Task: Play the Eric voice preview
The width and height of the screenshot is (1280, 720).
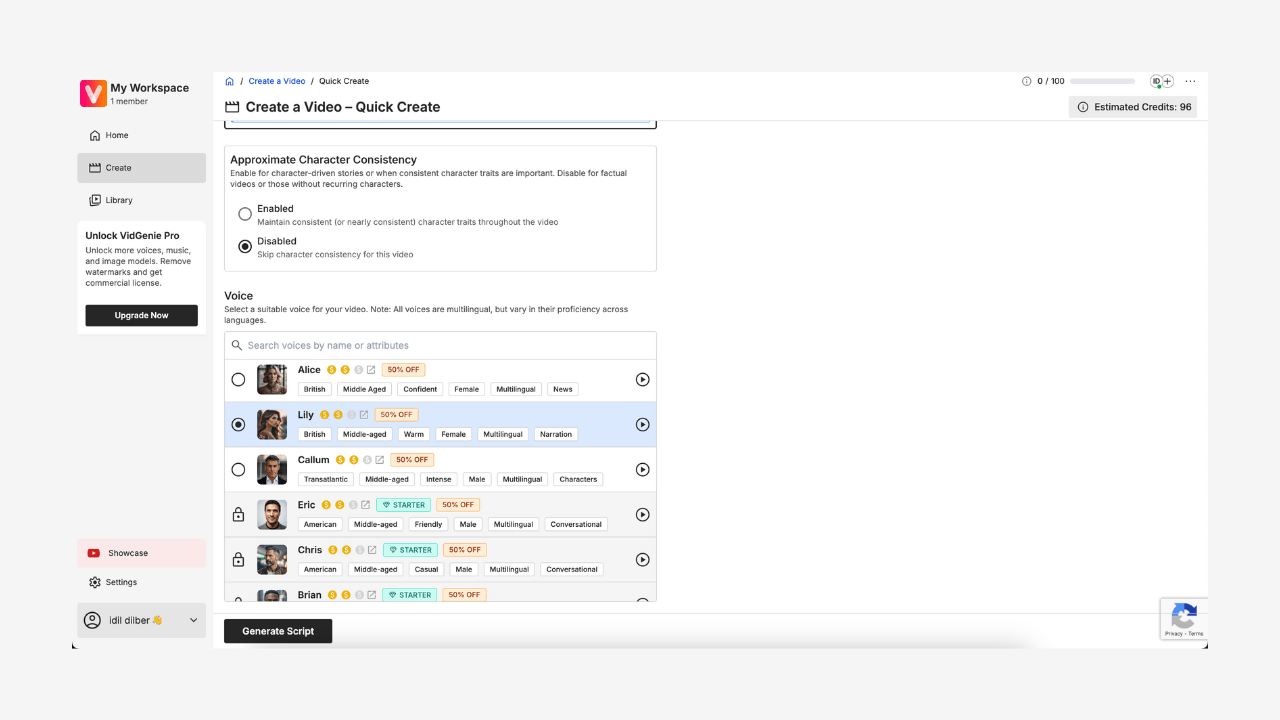Action: click(x=643, y=514)
